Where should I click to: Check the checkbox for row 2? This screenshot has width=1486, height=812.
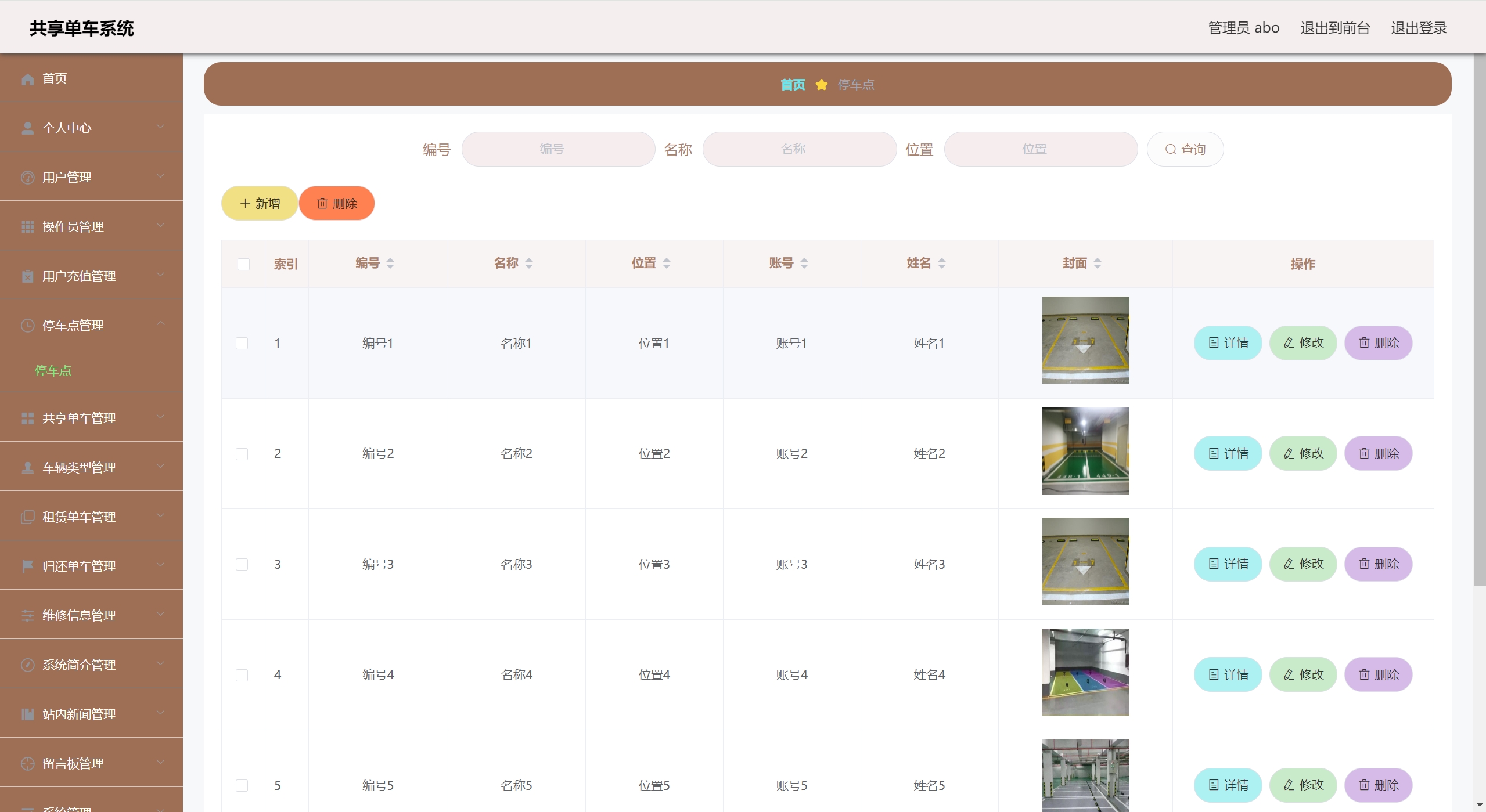[x=242, y=454]
